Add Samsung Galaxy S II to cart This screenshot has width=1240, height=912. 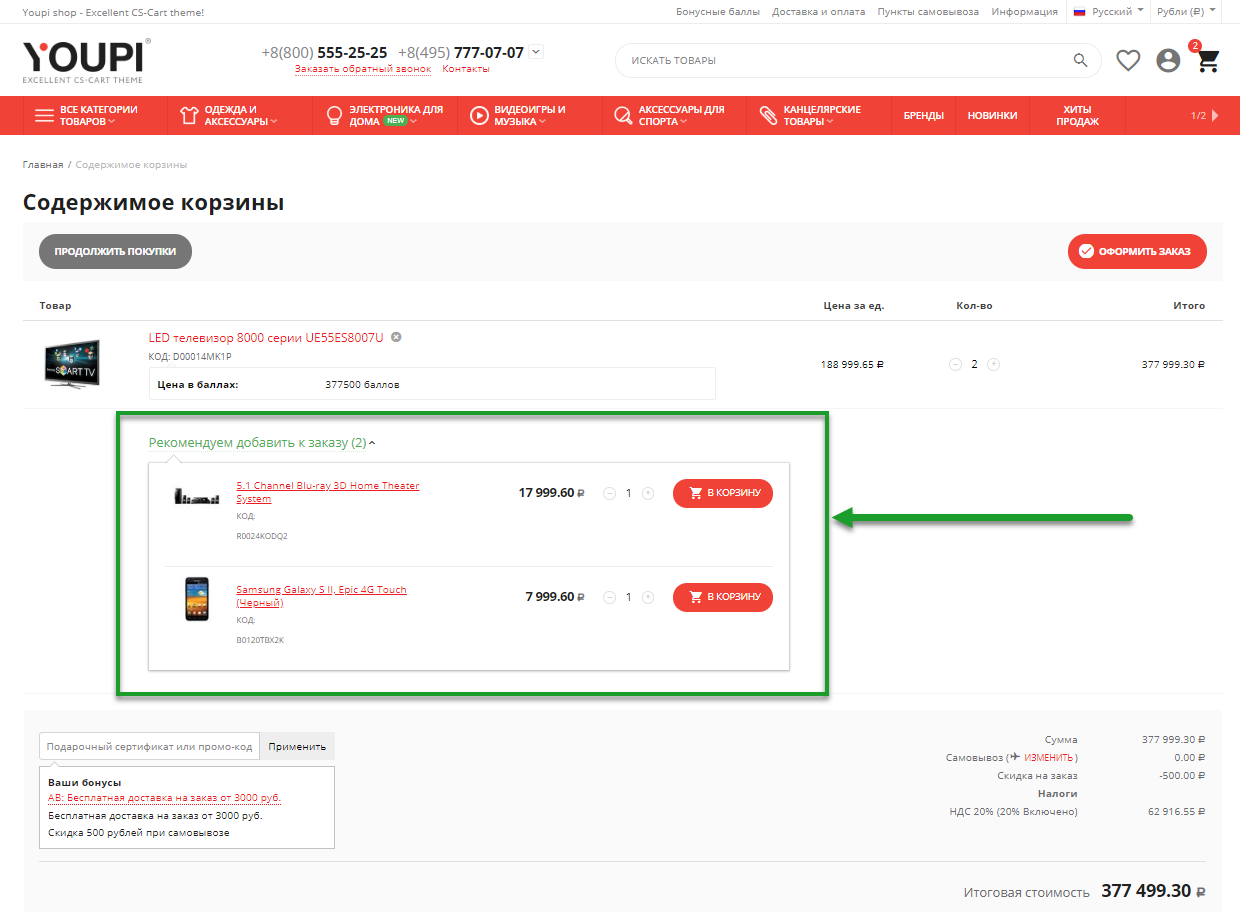pos(723,597)
